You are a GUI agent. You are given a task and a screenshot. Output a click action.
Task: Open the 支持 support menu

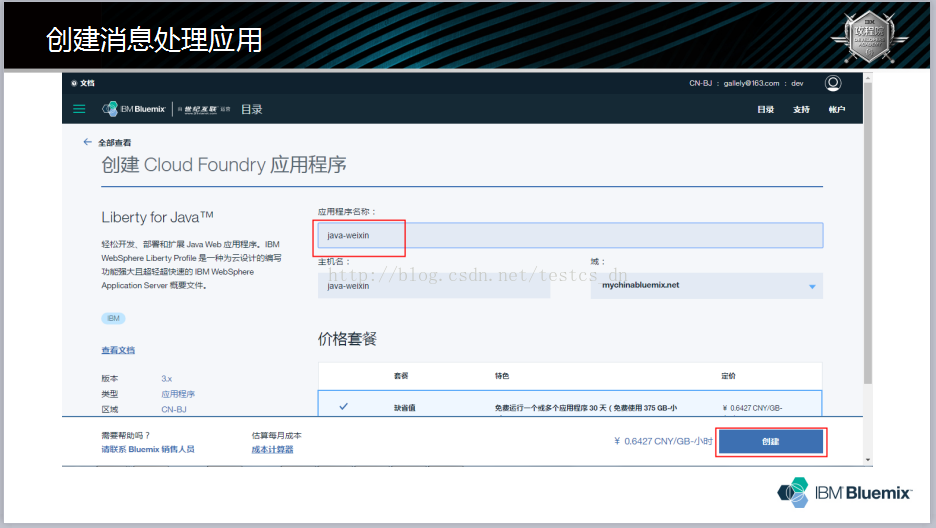click(x=801, y=109)
